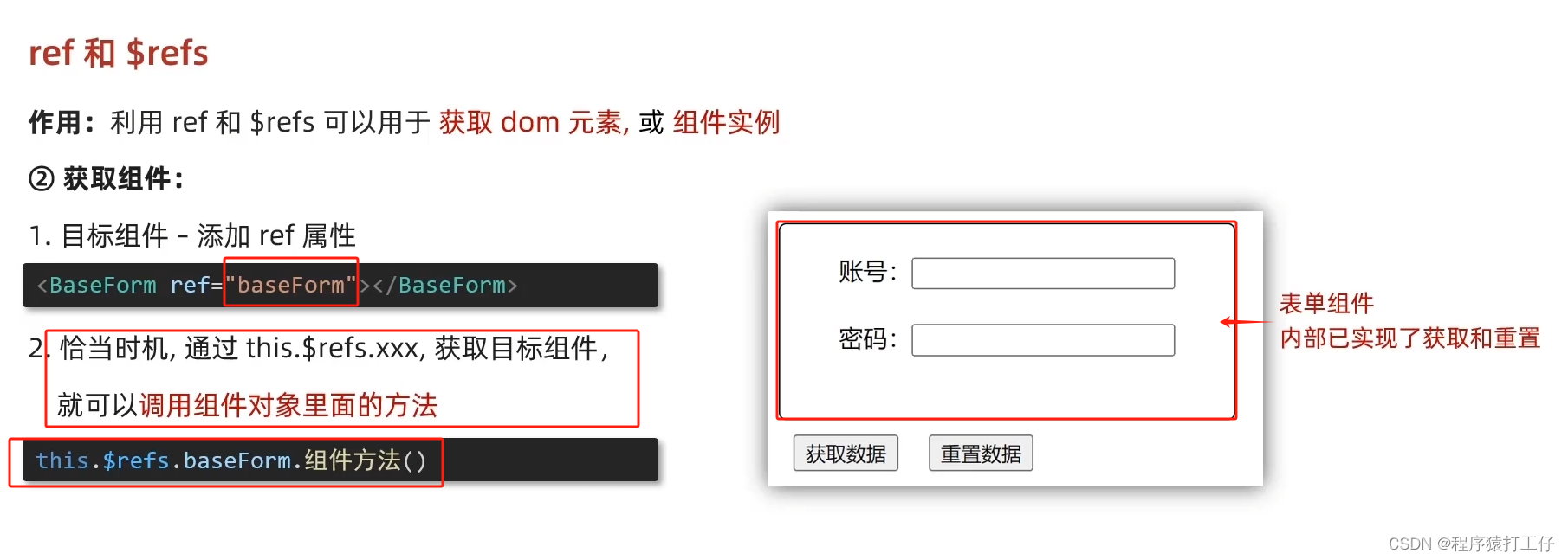This screenshot has width=1568, height=560.
Task: Click the red "组件实例" text
Action: point(726,123)
